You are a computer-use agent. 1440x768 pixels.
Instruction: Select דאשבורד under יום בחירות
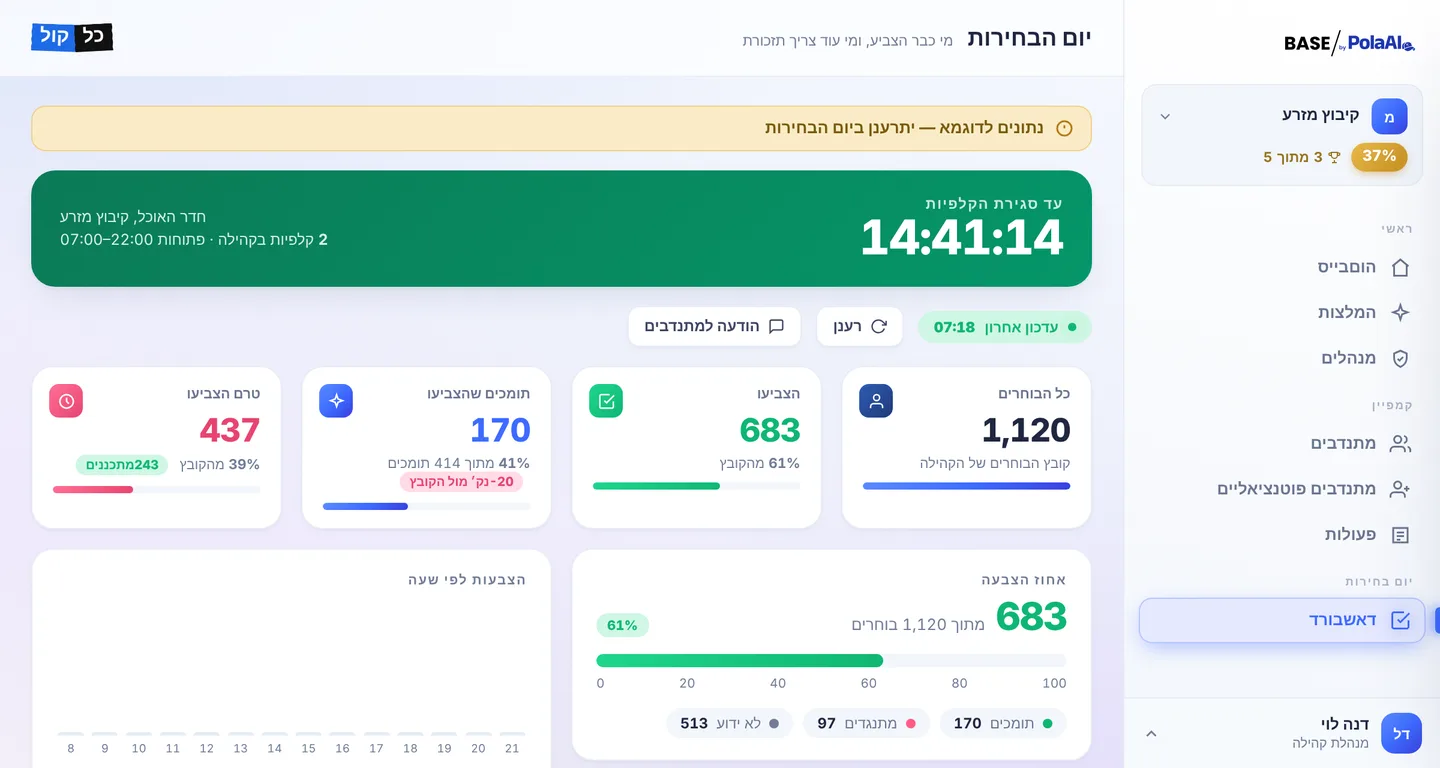tap(1282, 620)
